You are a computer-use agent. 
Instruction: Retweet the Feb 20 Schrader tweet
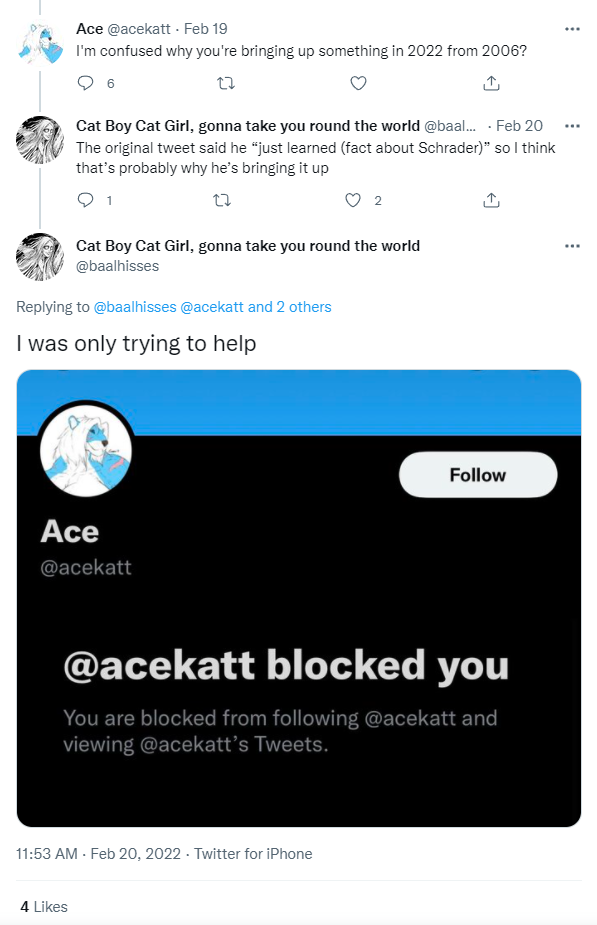point(222,201)
